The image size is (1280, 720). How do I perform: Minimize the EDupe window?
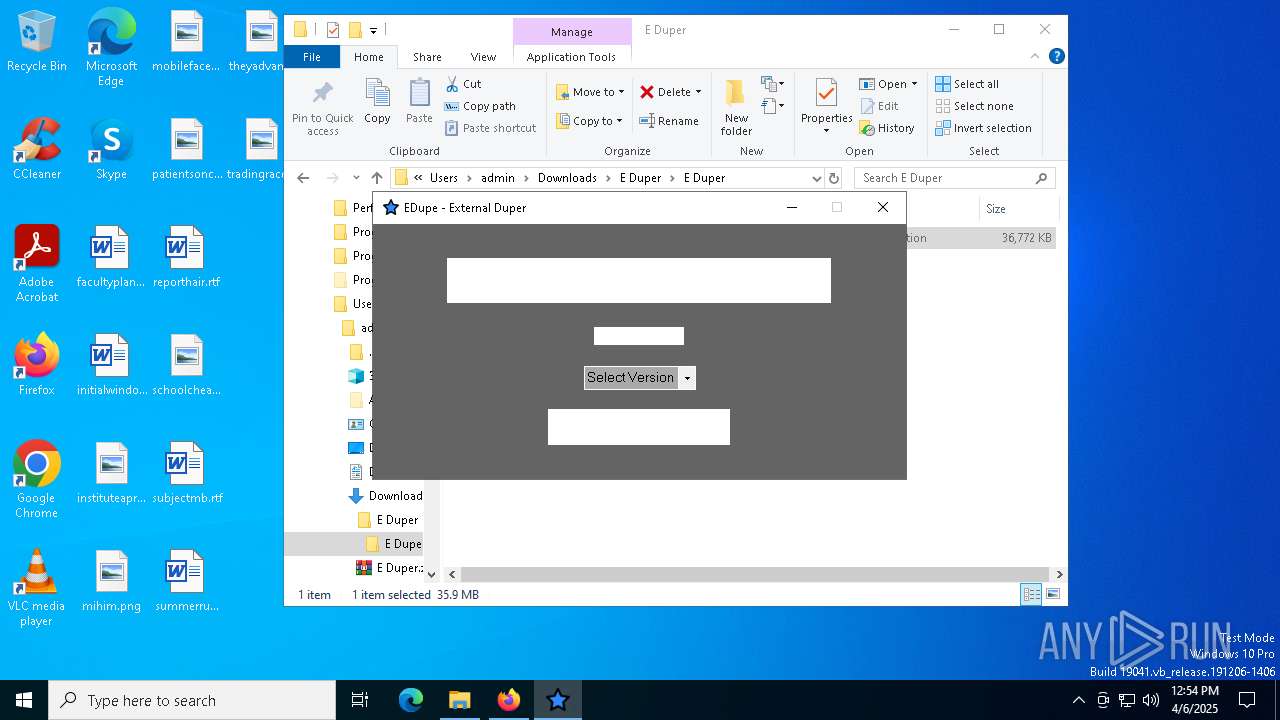point(792,208)
